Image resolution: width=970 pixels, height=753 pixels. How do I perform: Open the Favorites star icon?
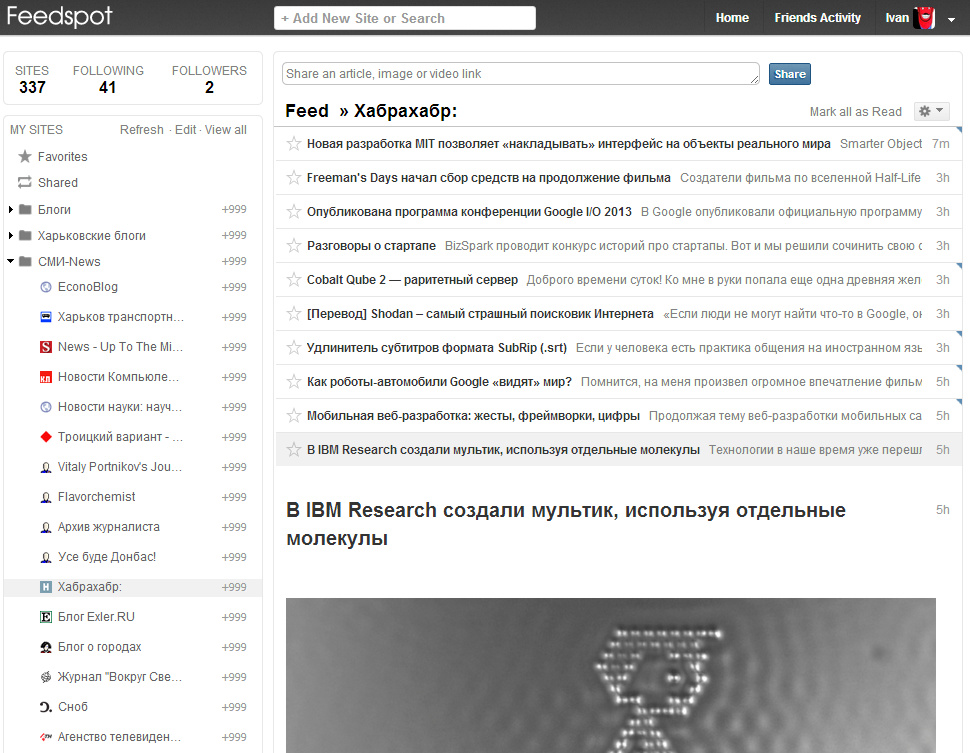[x=25, y=157]
